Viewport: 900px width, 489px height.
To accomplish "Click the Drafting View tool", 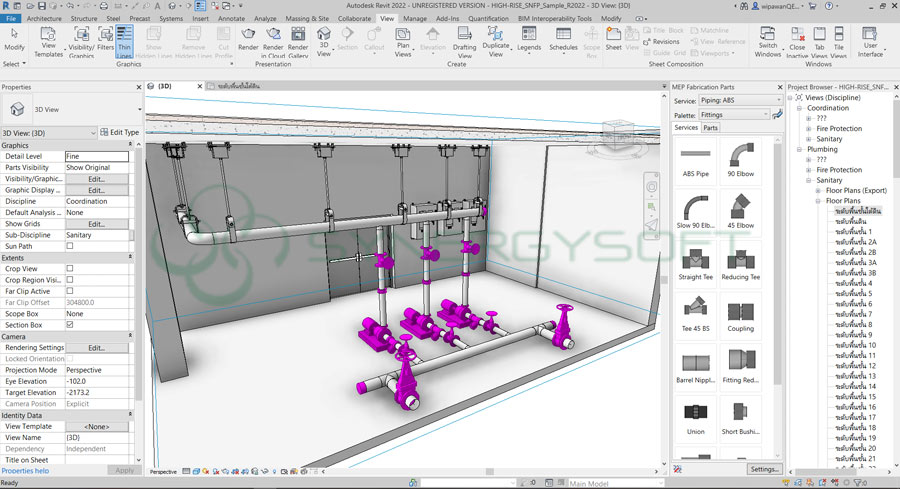I will 464,46.
